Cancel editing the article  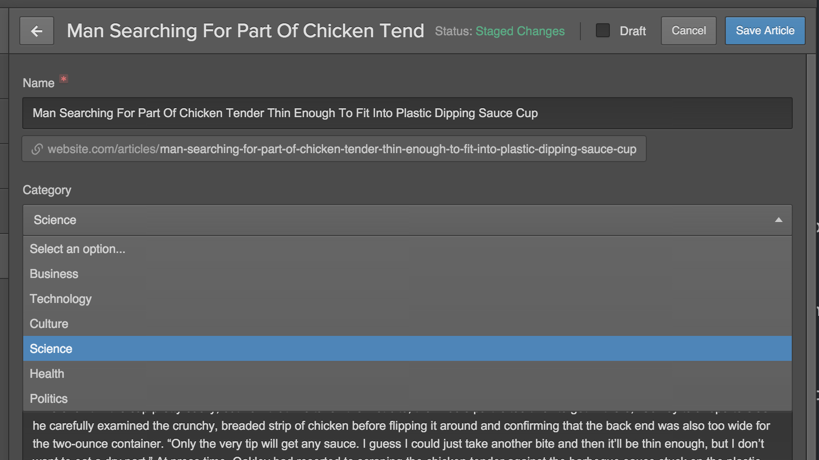(x=688, y=31)
